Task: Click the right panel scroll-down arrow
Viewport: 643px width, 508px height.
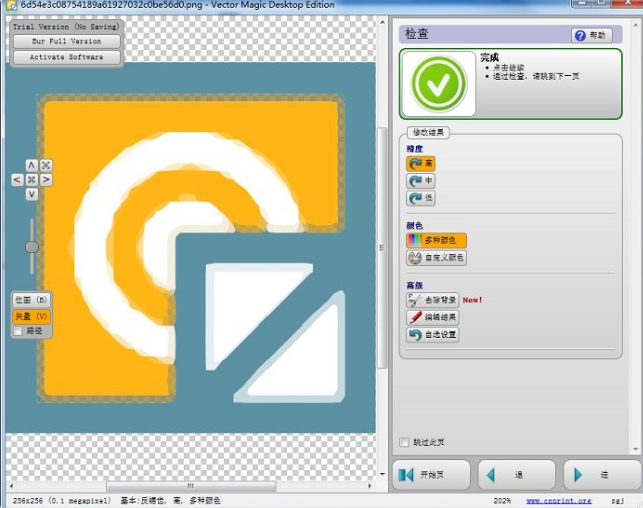Action: click(x=636, y=449)
